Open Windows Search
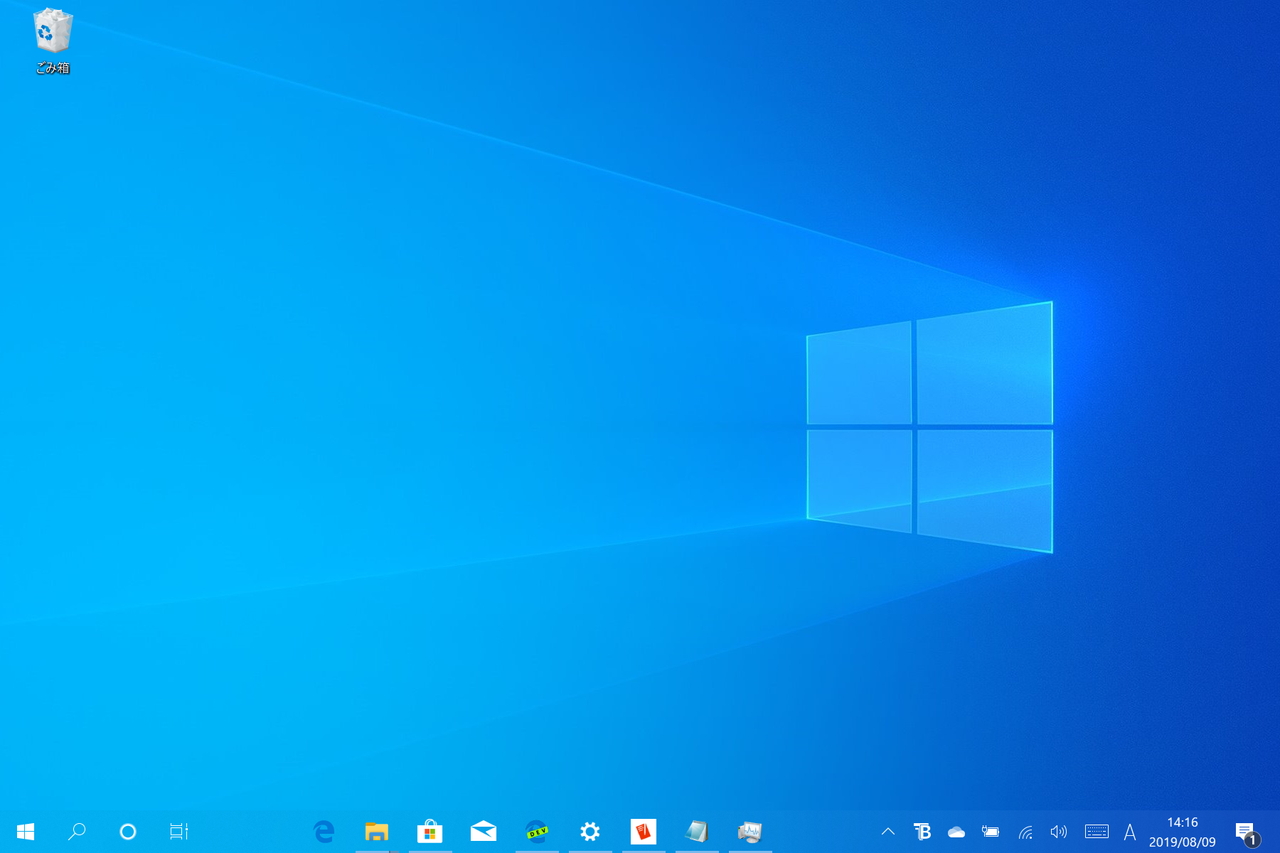Screen dimensions: 1280x853 [76, 831]
